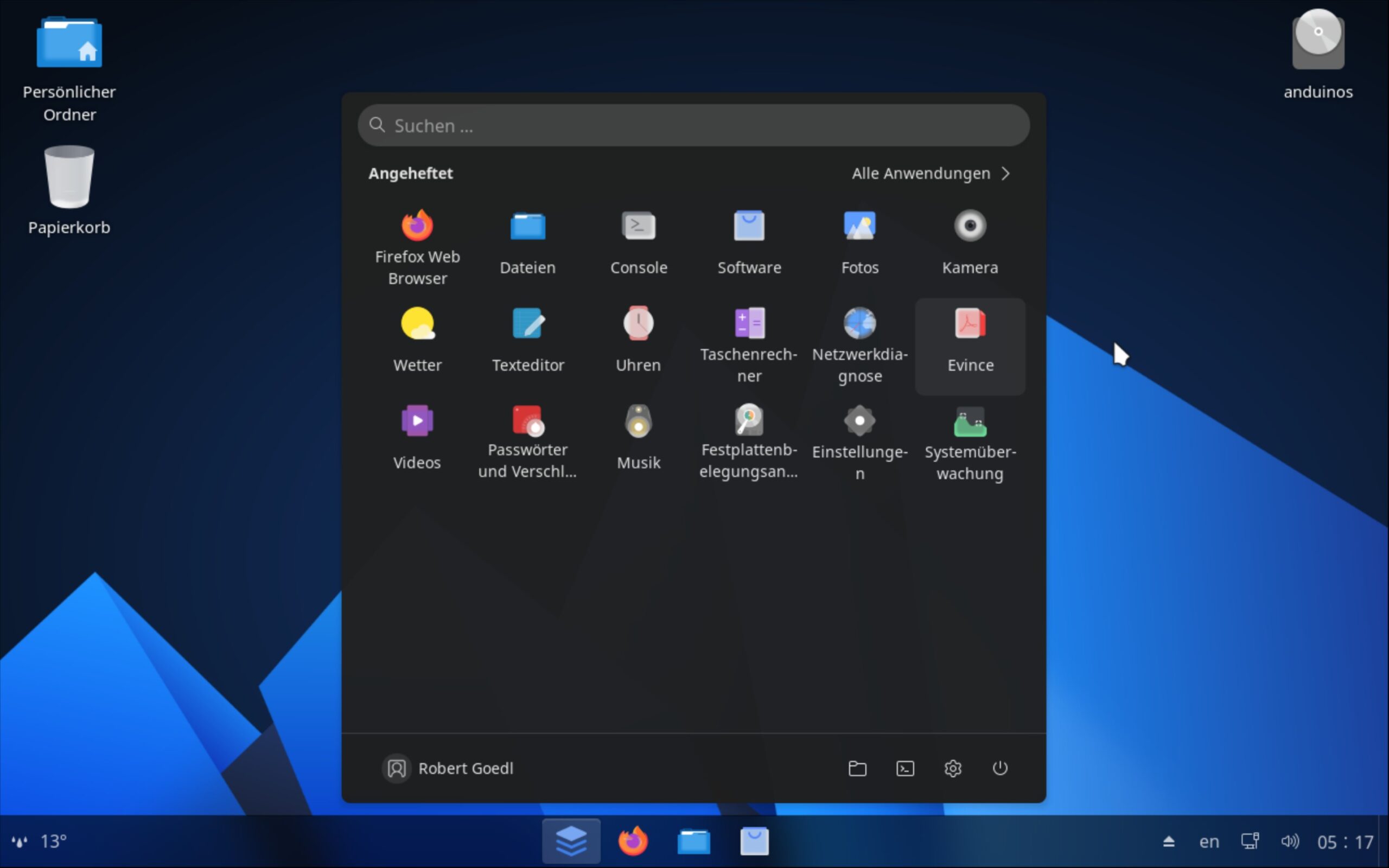This screenshot has height=868, width=1389.
Task: Launch Firefox Web Browser from pinned apps
Action: (417, 247)
